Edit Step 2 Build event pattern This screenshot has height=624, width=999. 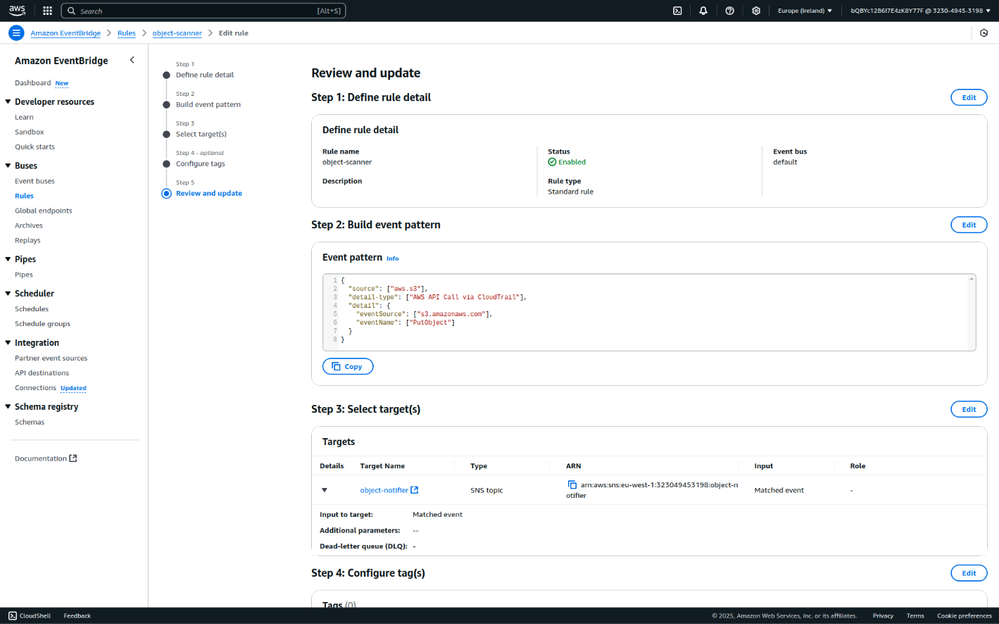(968, 225)
